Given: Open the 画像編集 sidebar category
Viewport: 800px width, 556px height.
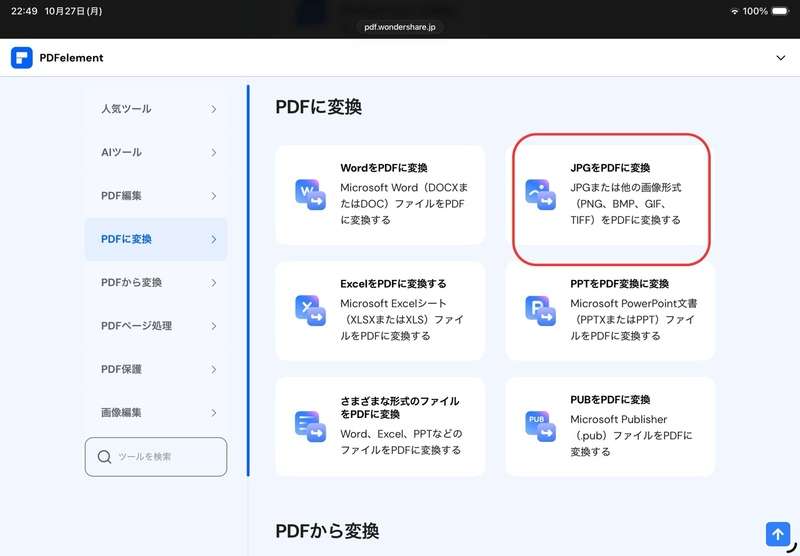Looking at the screenshot, I should tap(156, 413).
